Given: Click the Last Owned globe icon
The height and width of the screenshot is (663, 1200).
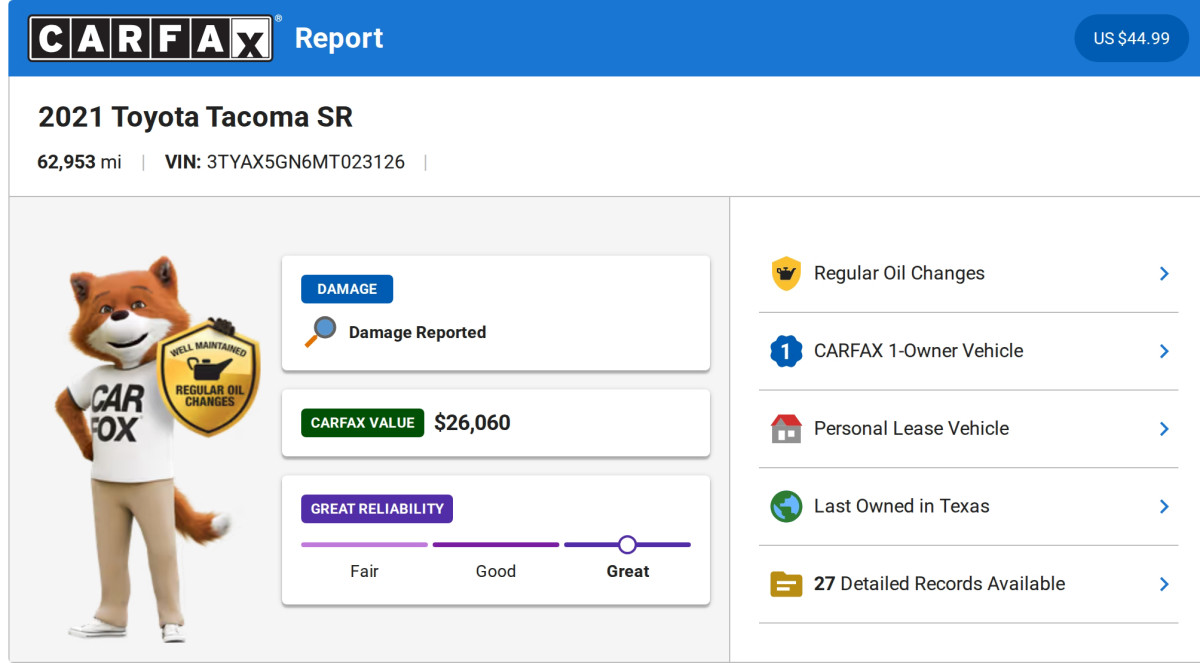Looking at the screenshot, I should 786,506.
